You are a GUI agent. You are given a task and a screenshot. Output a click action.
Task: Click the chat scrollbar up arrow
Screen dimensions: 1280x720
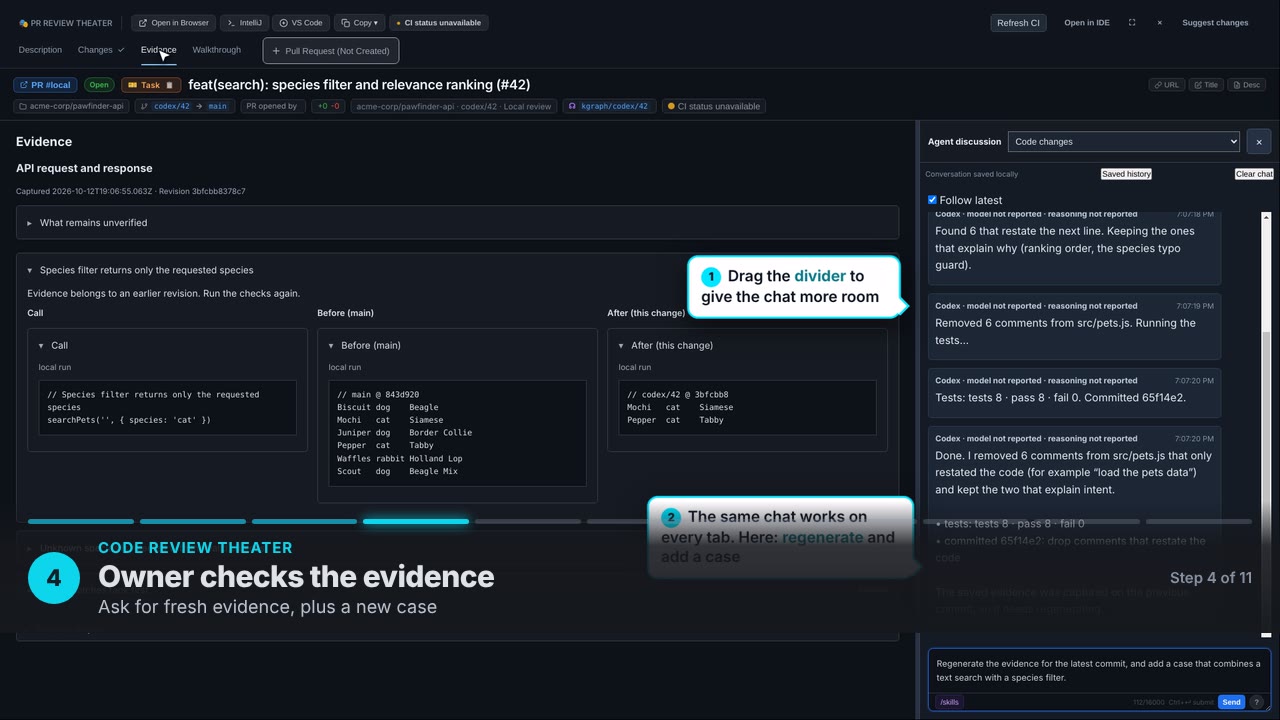click(x=1266, y=217)
